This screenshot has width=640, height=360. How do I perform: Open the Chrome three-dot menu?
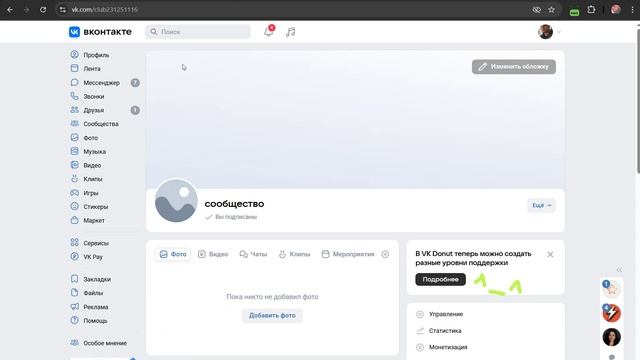[x=632, y=10]
